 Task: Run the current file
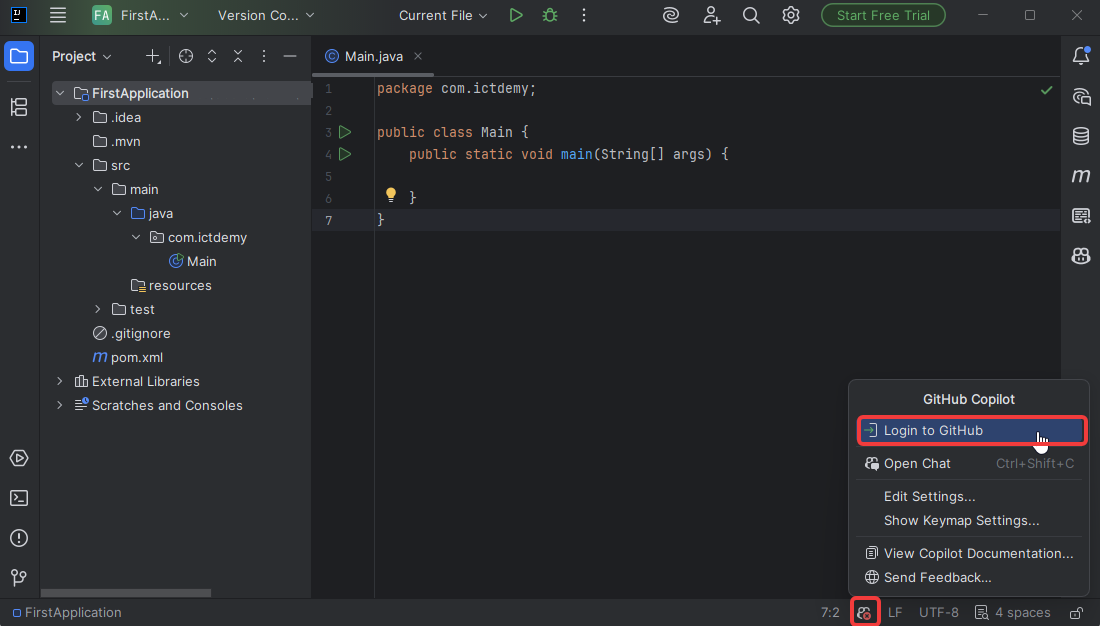click(x=516, y=15)
